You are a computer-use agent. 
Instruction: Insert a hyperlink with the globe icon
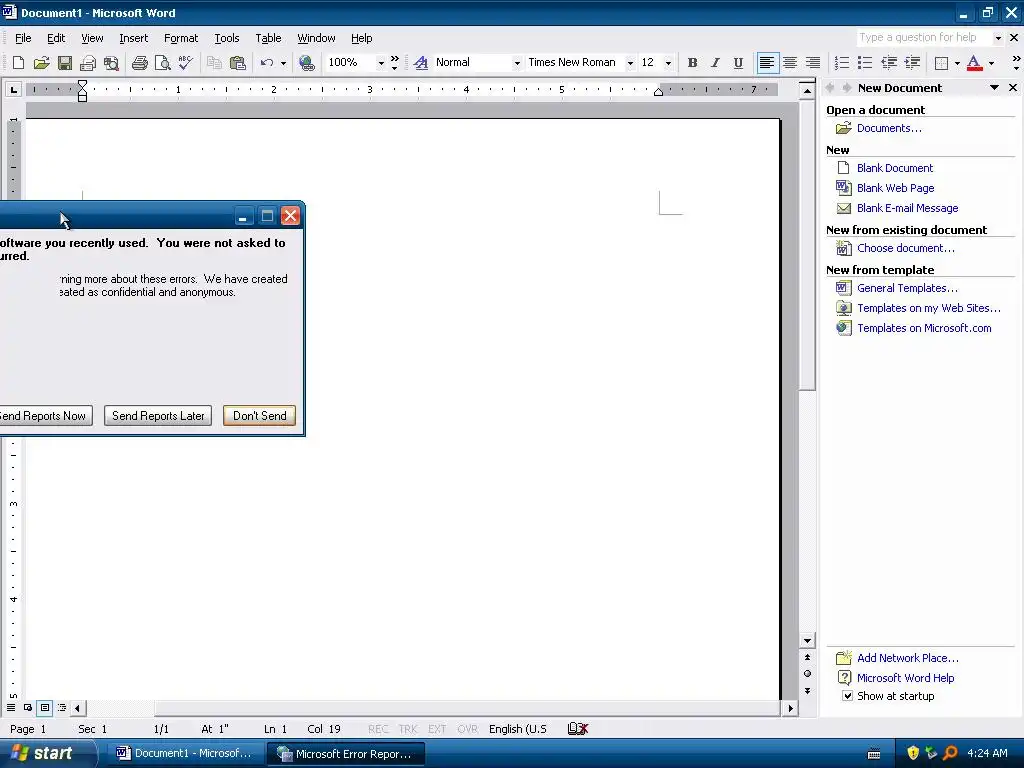[x=306, y=63]
